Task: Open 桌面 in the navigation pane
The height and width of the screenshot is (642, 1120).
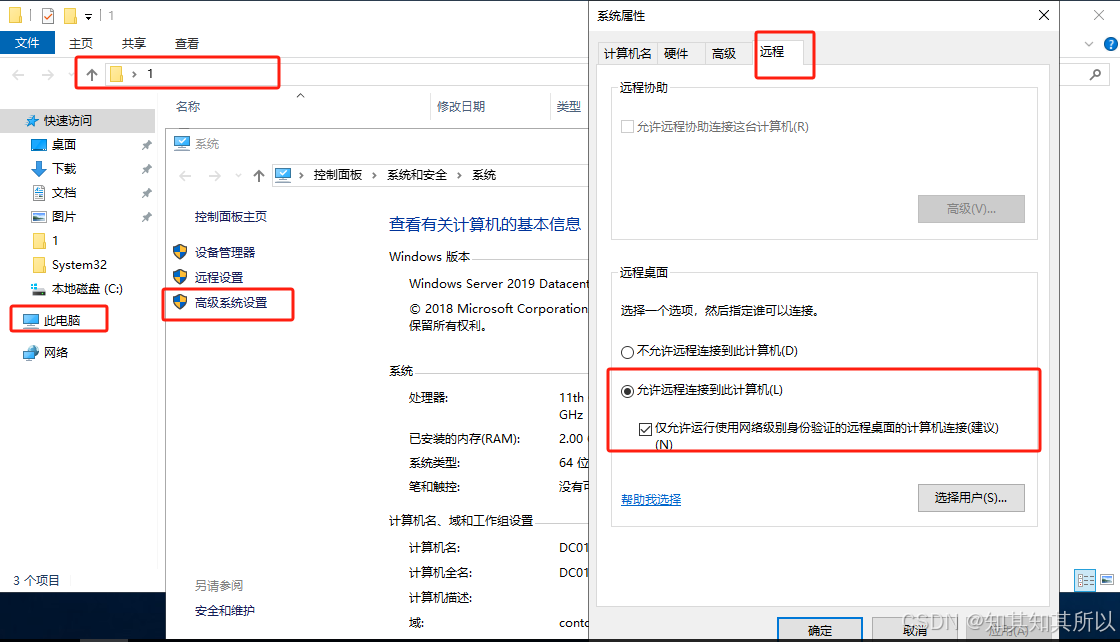Action: [64, 145]
